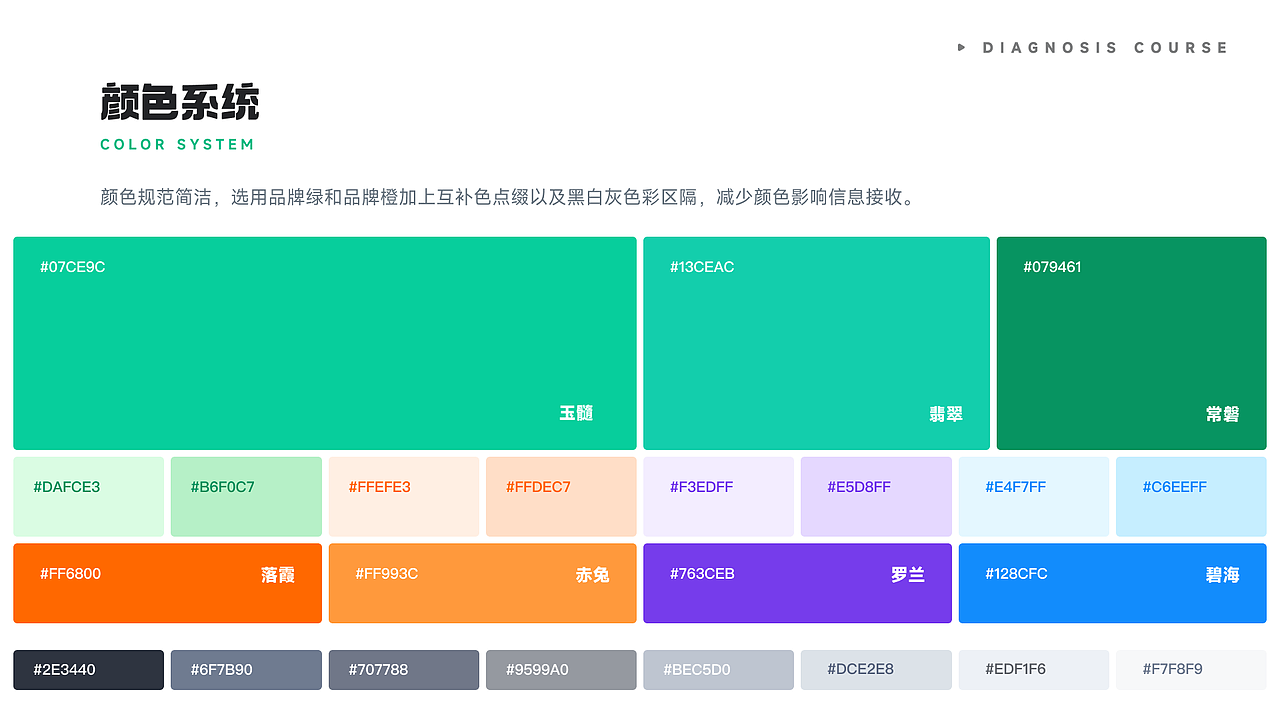Click the #FF993C light orange swatch

click(482, 583)
